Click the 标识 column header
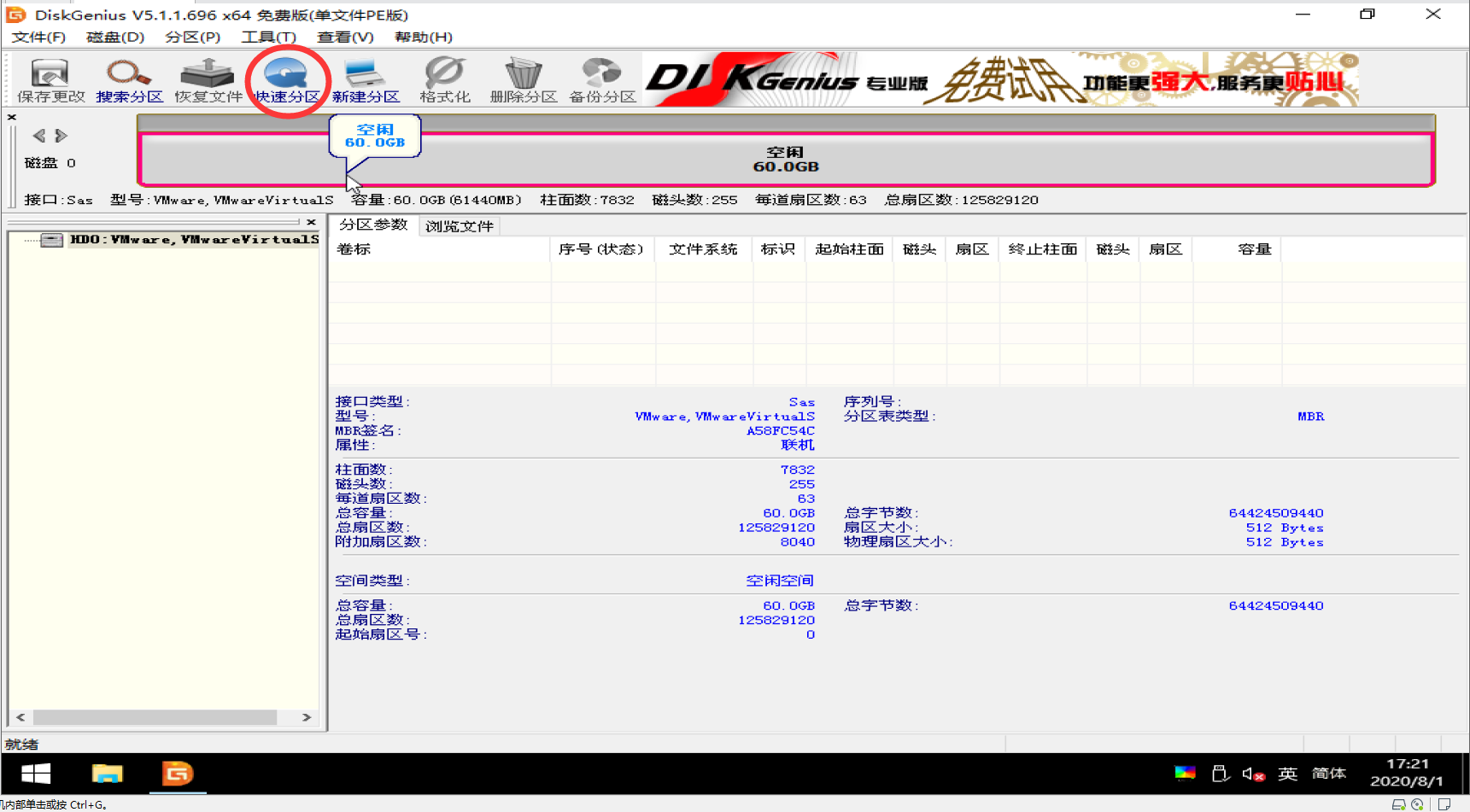1470x812 pixels. 778,249
